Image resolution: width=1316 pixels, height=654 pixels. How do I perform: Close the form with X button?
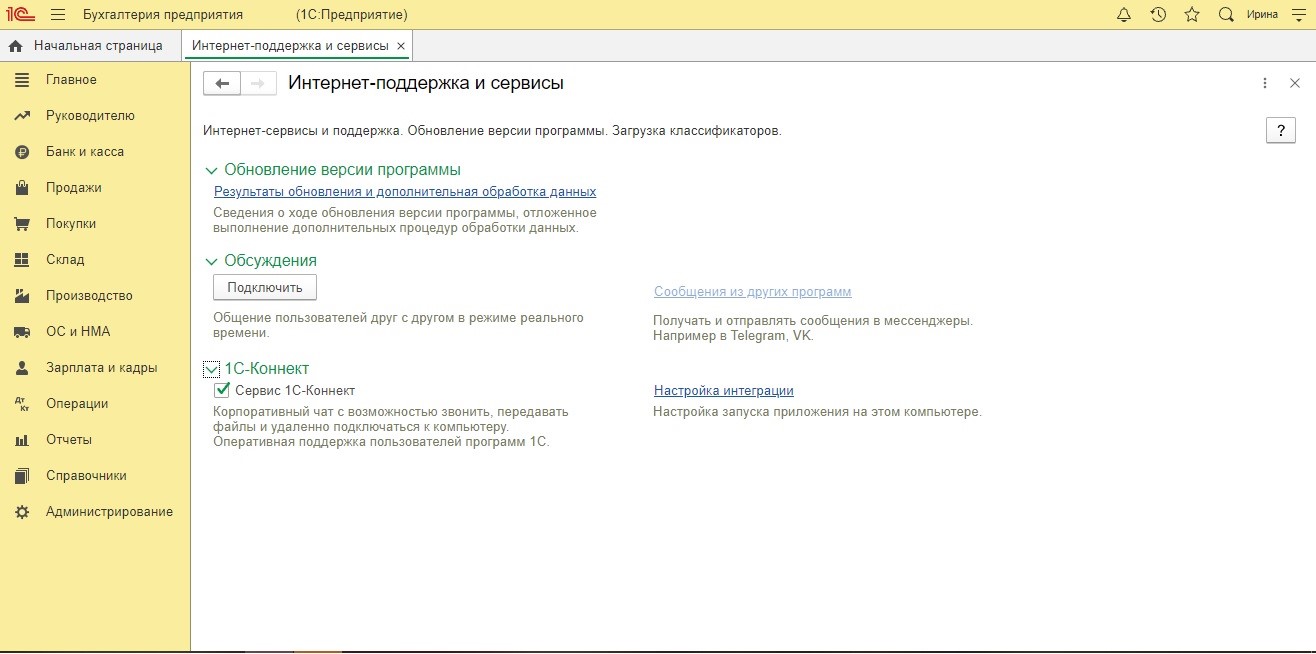1294,83
